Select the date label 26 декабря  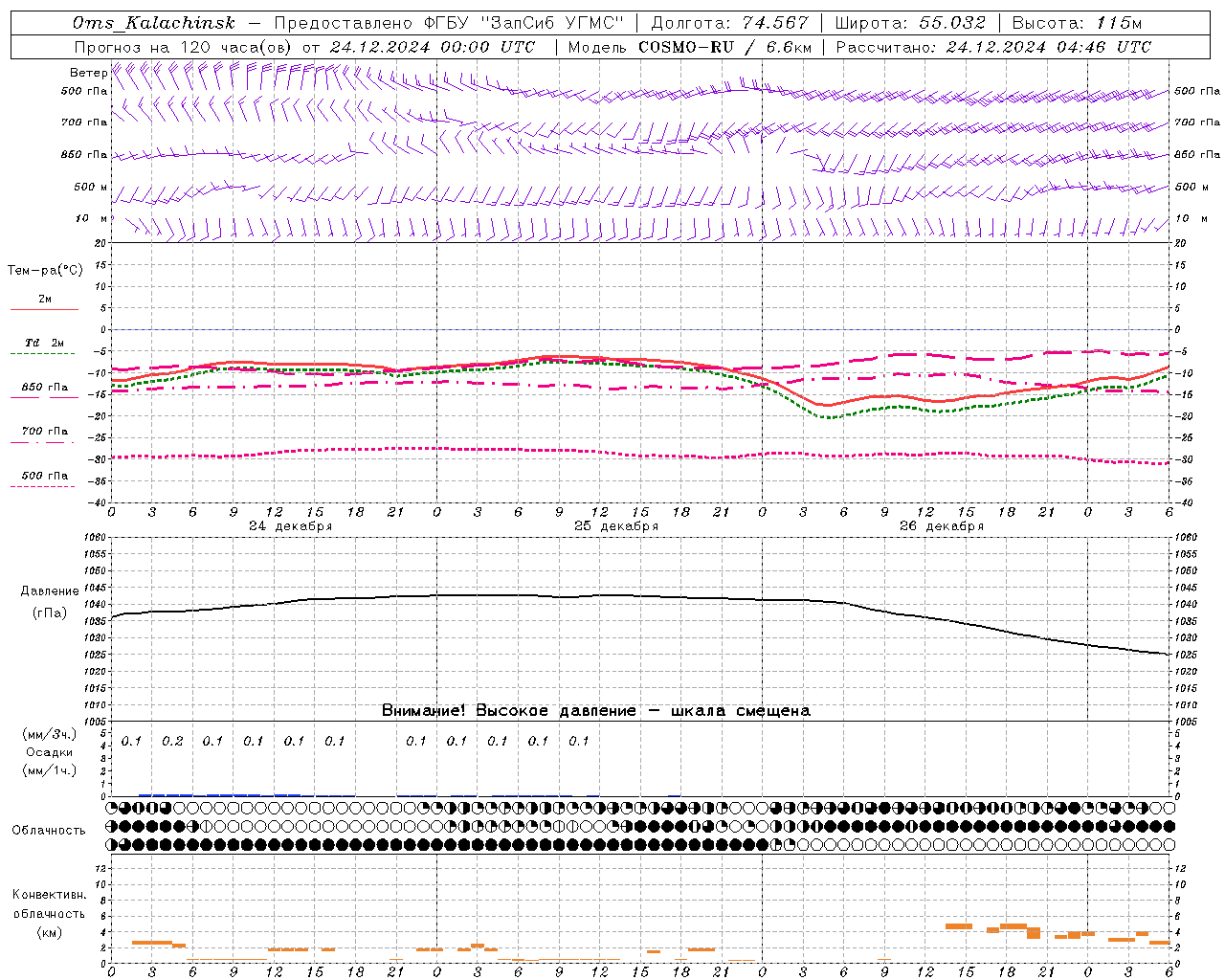tap(941, 526)
